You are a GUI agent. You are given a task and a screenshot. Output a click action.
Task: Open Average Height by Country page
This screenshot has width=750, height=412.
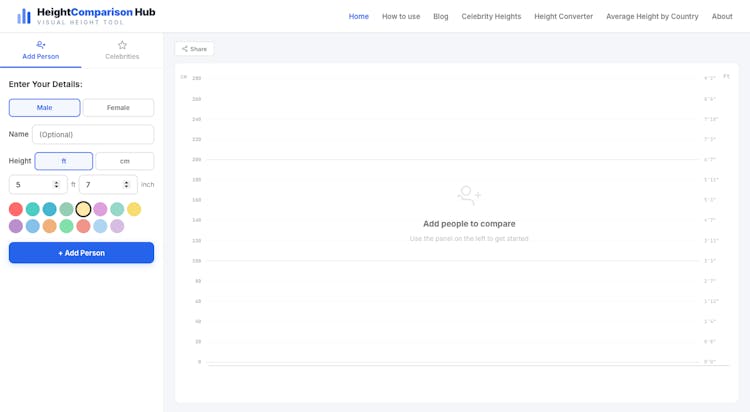coord(652,17)
